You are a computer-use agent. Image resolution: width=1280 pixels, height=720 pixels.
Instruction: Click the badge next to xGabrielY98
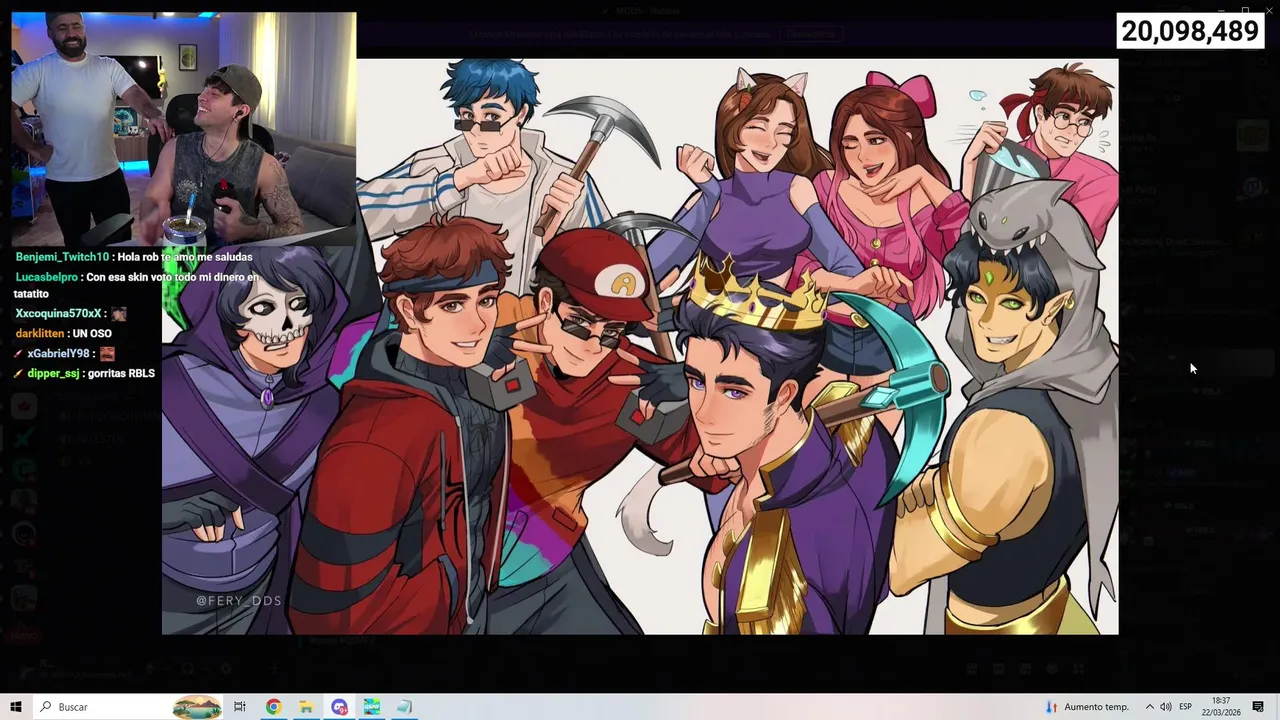point(19,354)
